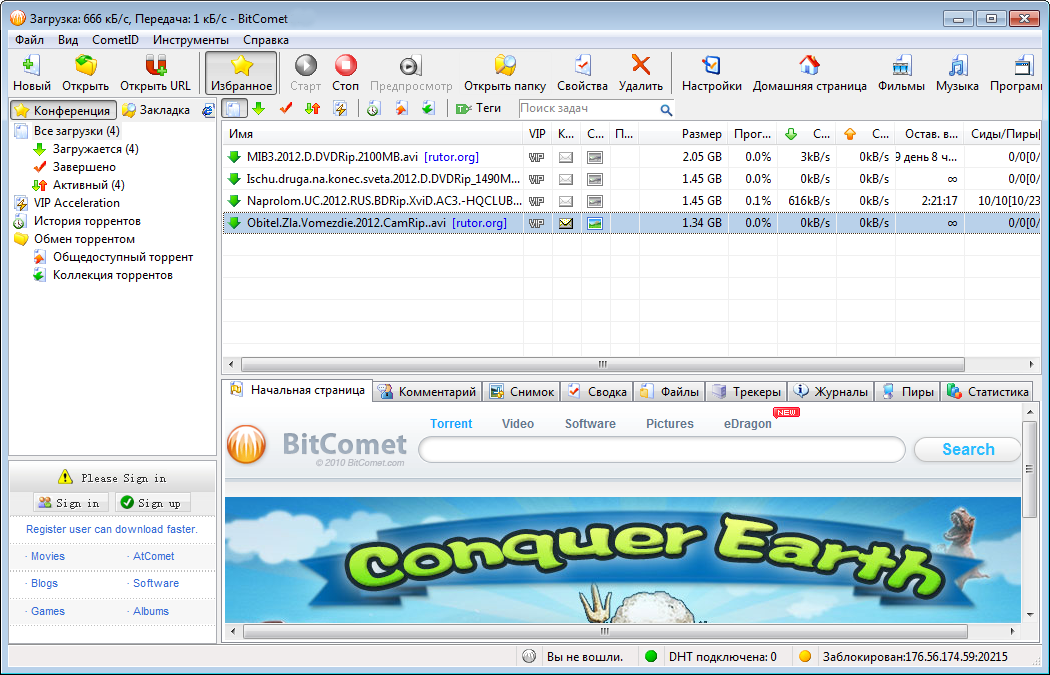Image resolution: width=1050 pixels, height=675 pixels.
Task: Sort task list by Размер column header
Action: [682, 134]
